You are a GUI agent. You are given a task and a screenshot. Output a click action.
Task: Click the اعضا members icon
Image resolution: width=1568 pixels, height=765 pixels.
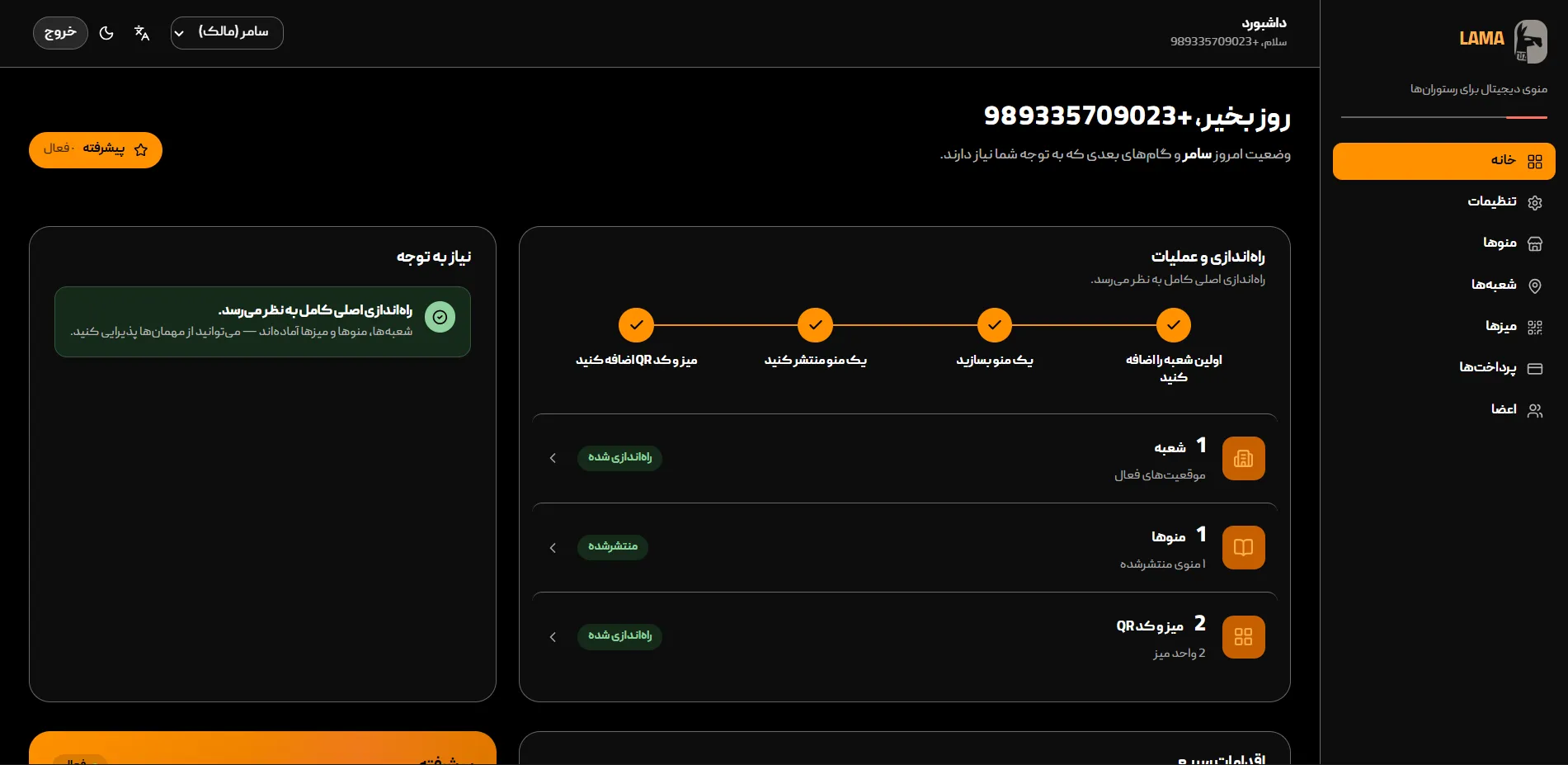[1535, 410]
